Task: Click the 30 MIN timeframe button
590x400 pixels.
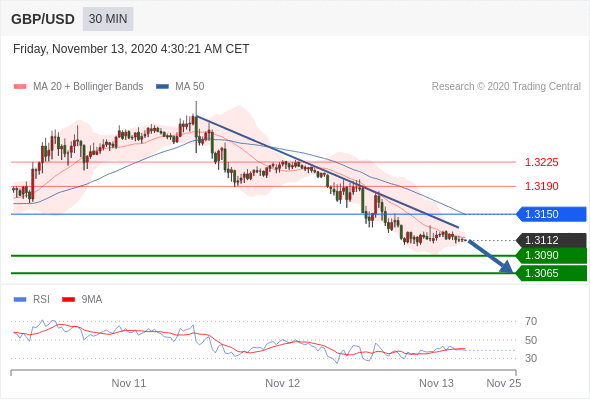Action: click(108, 19)
